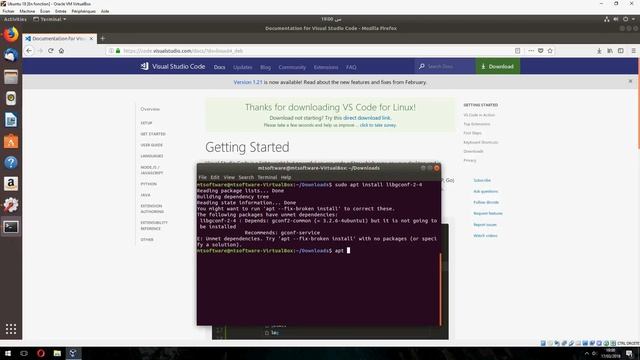The width and height of the screenshot is (640, 360).
Task: Open the system settings tools icon
Action: 11,205
